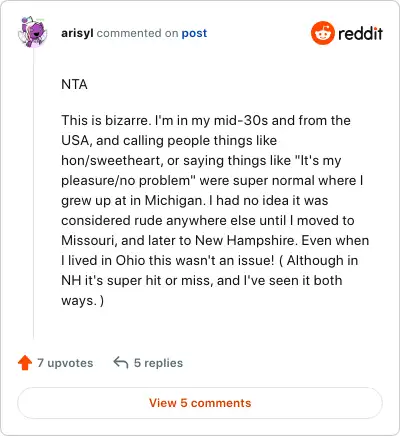Click 'hon/sweetheart' in the comment text
This screenshot has width=400, height=436.
(111, 160)
